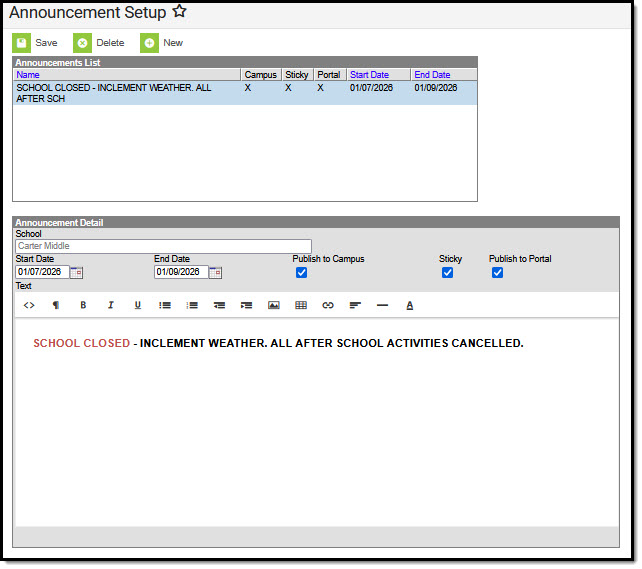This screenshot has width=642, height=569.
Task: Click the New announcement icon
Action: tap(149, 43)
